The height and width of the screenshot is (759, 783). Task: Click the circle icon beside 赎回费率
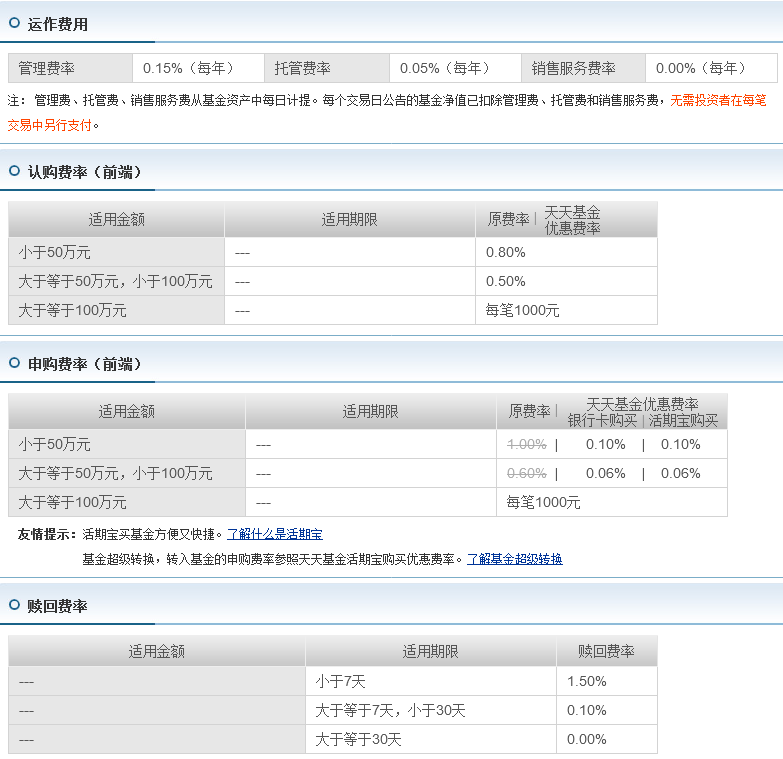coord(14,605)
